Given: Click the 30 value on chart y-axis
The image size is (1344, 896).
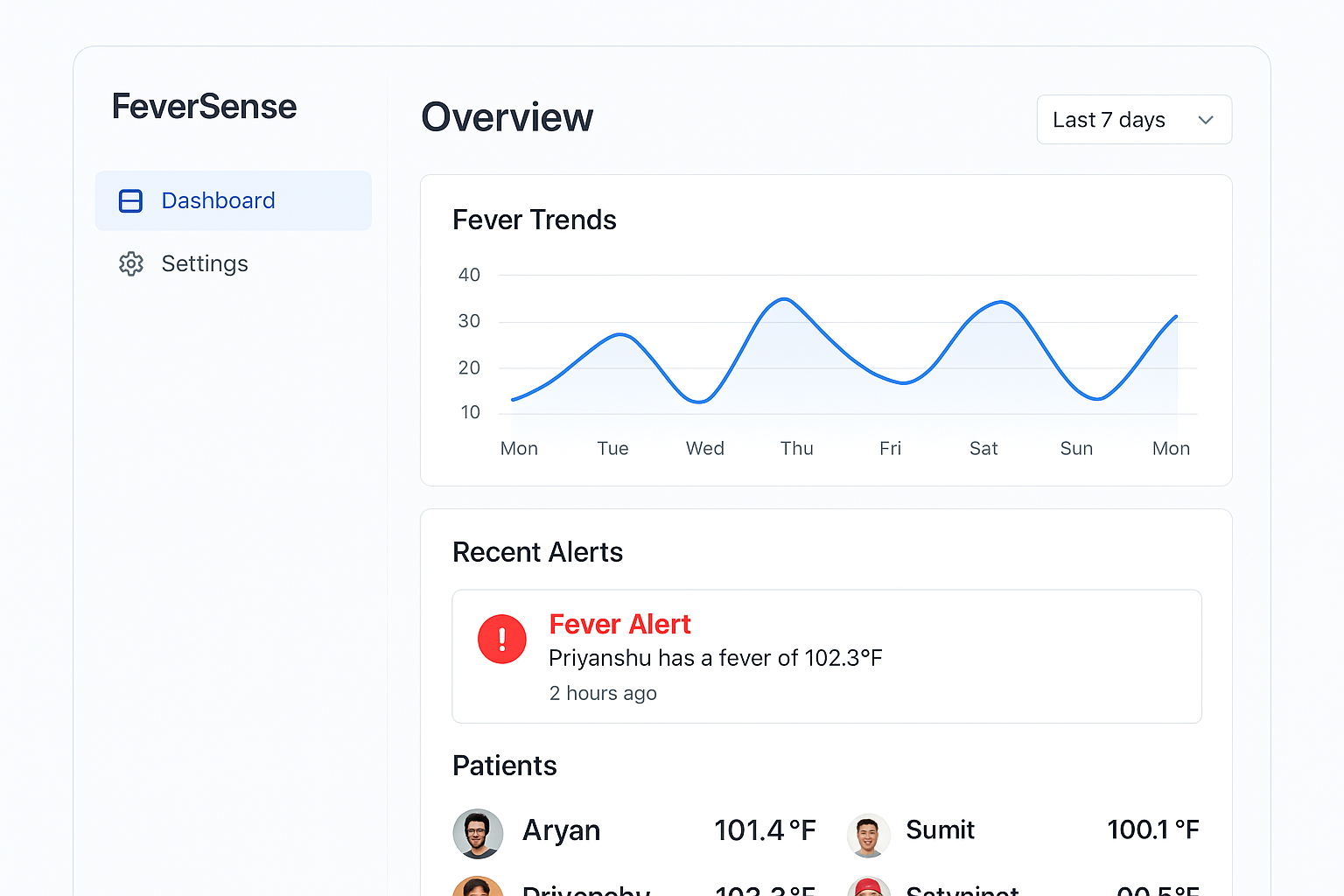Looking at the screenshot, I should tap(469, 321).
